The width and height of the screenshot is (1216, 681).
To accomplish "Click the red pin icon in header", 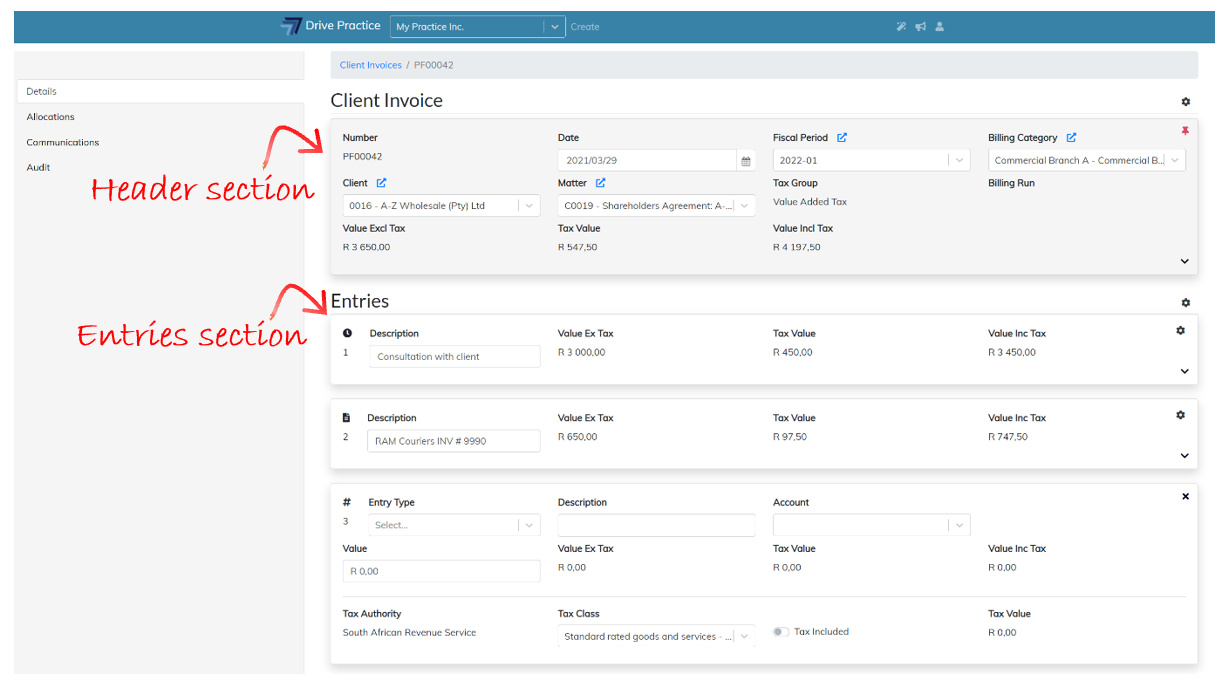I will coord(1185,131).
